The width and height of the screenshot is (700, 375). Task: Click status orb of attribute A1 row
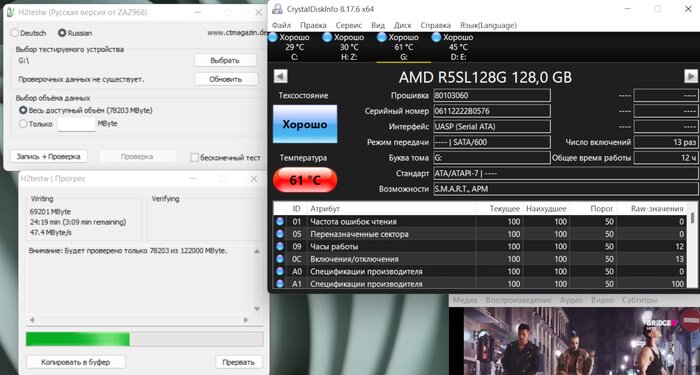point(280,283)
